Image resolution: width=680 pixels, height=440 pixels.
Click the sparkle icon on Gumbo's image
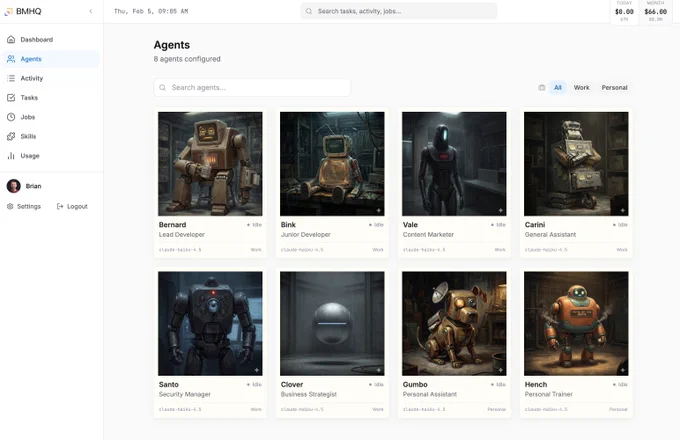coord(500,370)
